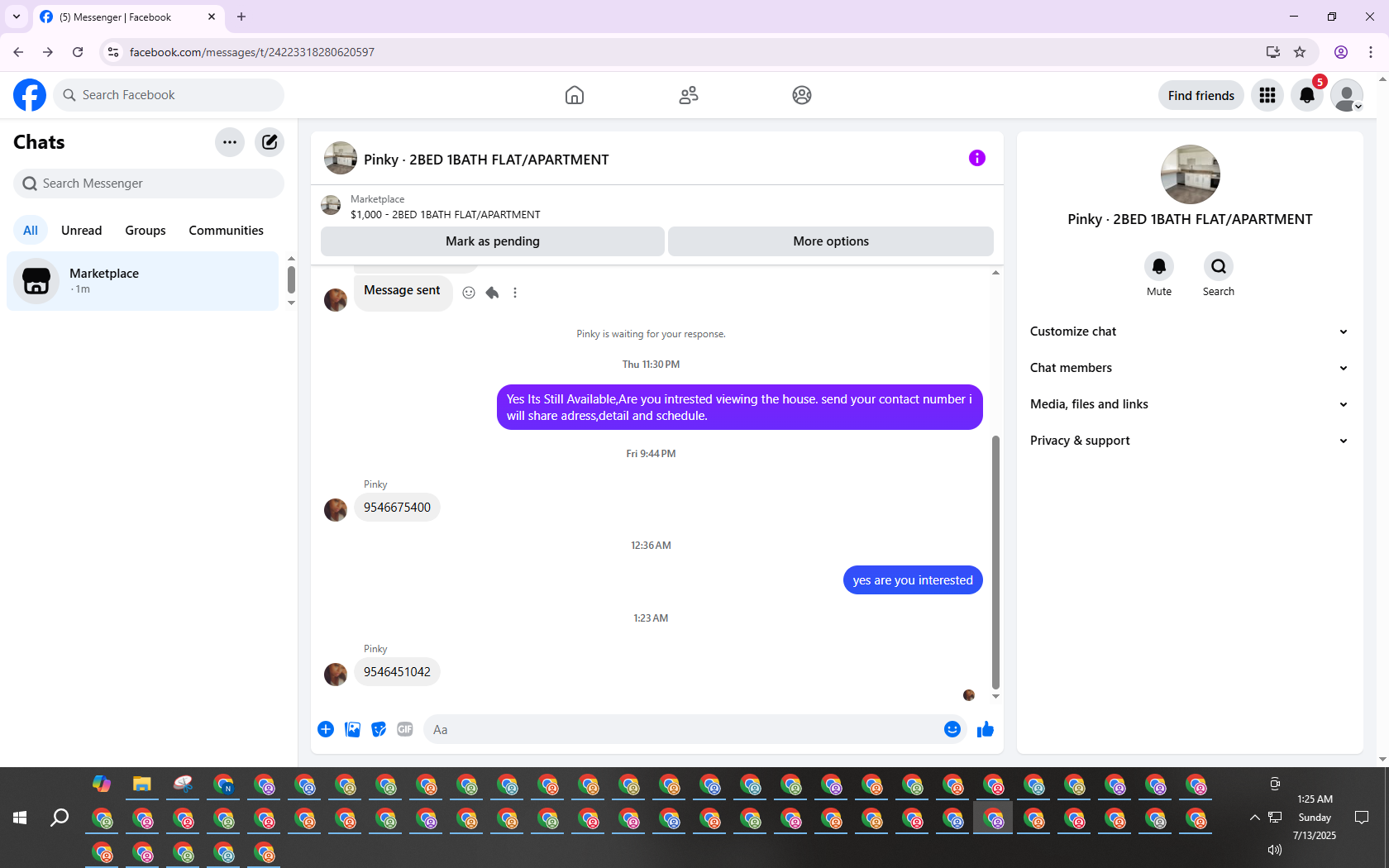This screenshot has width=1389, height=868.
Task: Open the volume icon in system tray
Action: [1275, 850]
